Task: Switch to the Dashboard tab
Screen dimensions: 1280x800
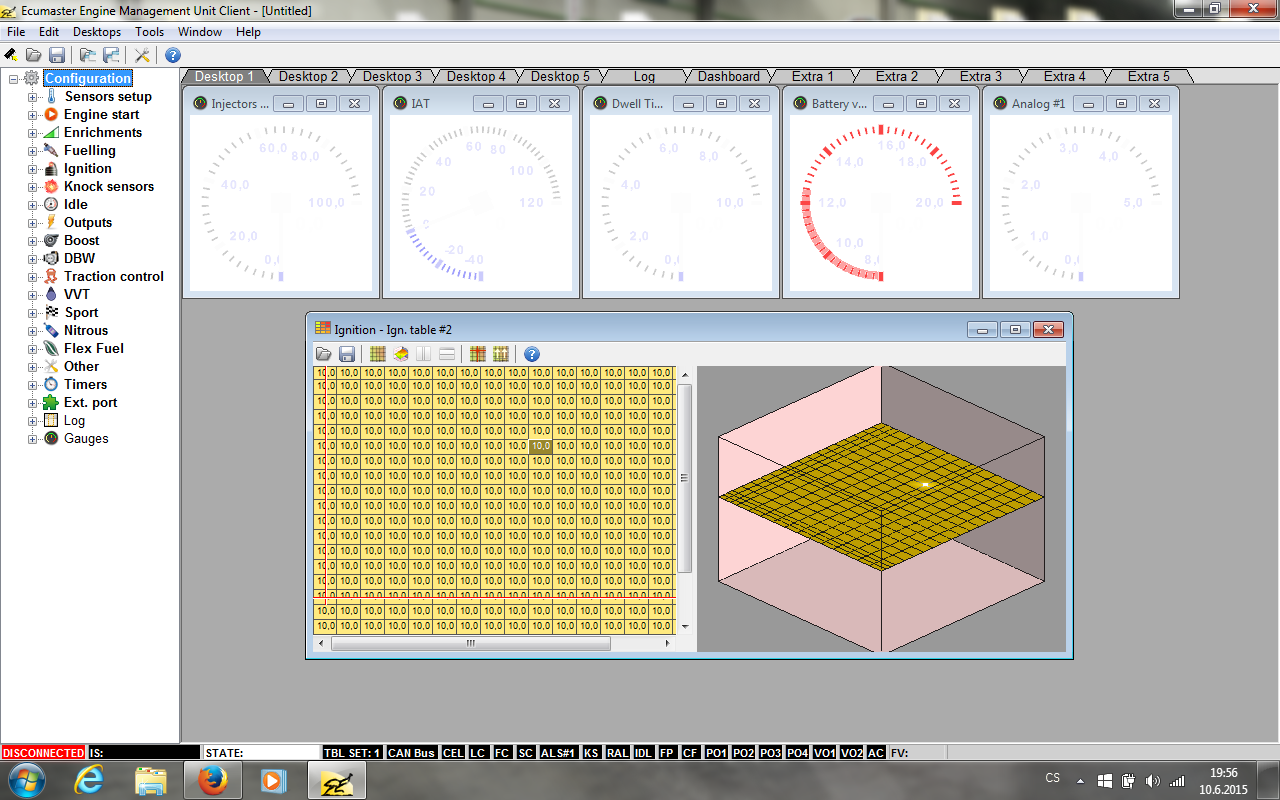Action: click(x=728, y=77)
